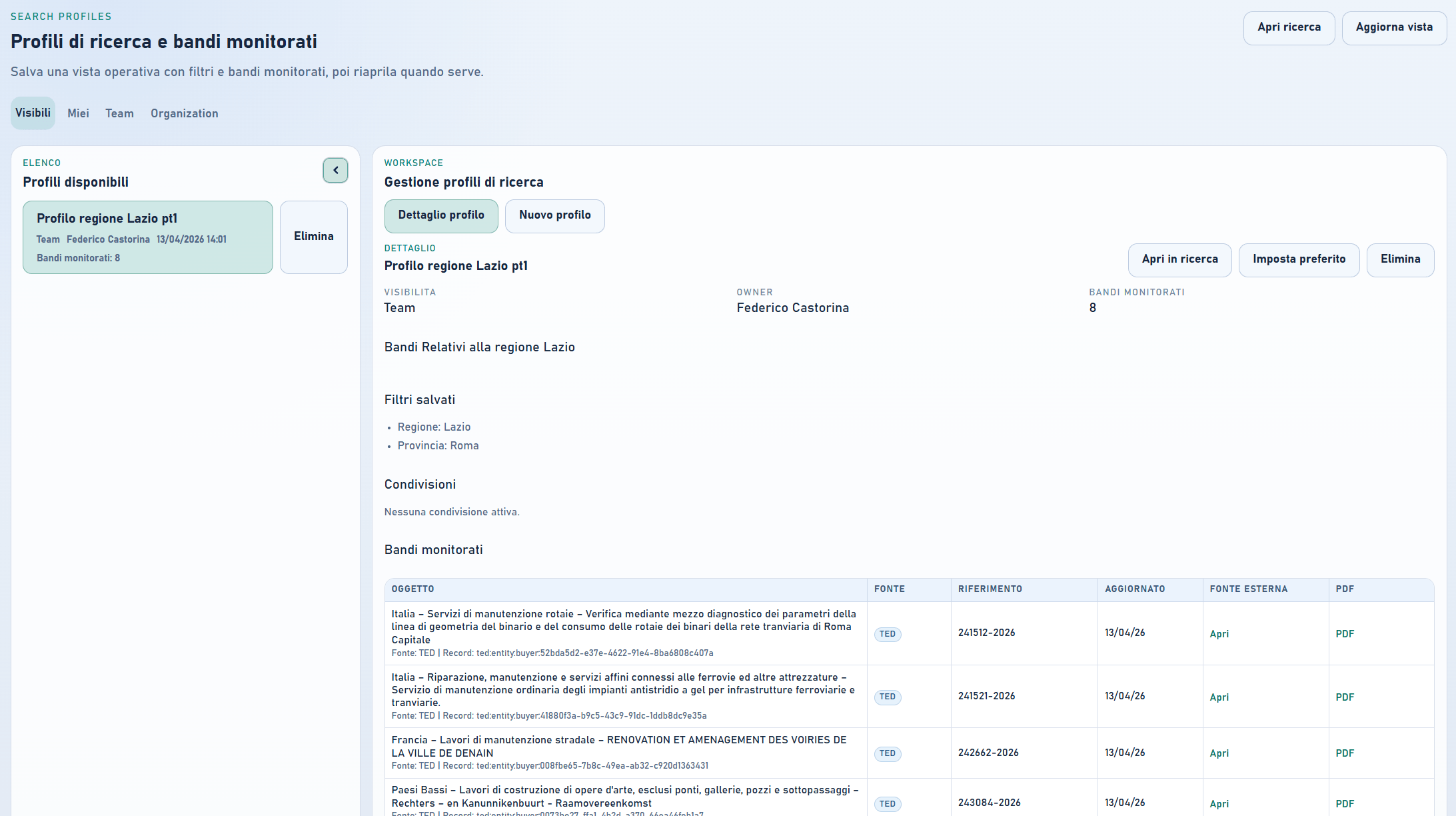Click Aggiorna vista to refresh the view
The width and height of the screenshot is (1456, 816).
[1394, 28]
